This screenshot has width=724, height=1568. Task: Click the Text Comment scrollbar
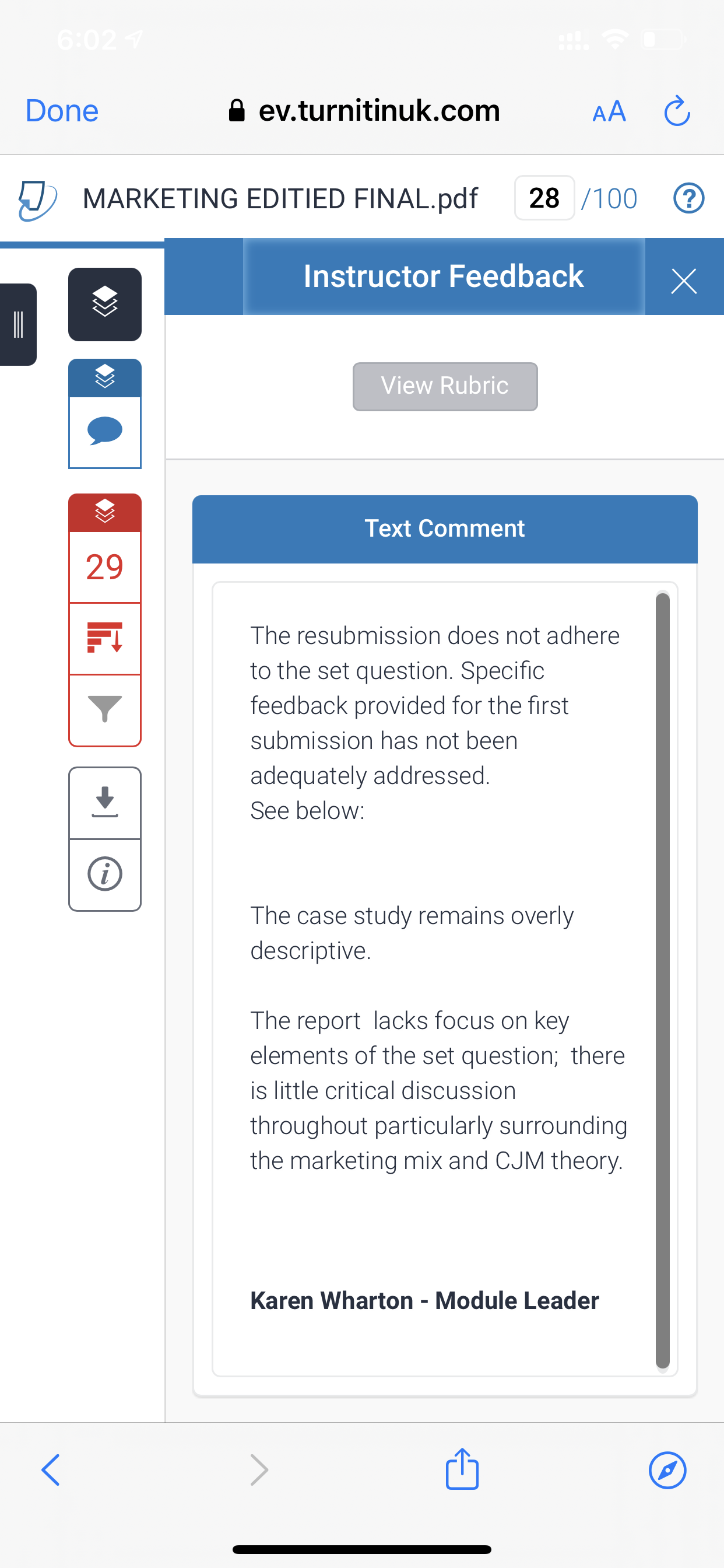(663, 981)
